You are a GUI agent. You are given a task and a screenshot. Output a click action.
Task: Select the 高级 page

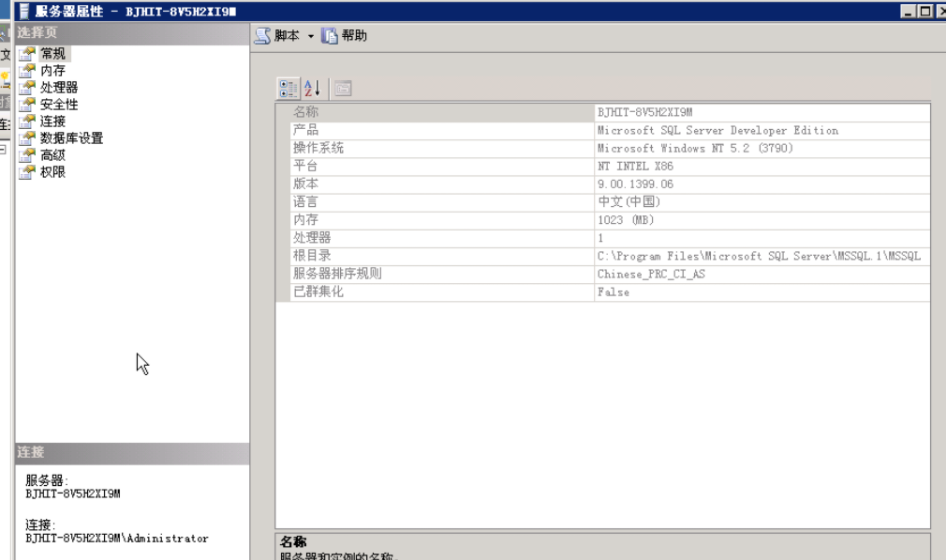[52, 155]
